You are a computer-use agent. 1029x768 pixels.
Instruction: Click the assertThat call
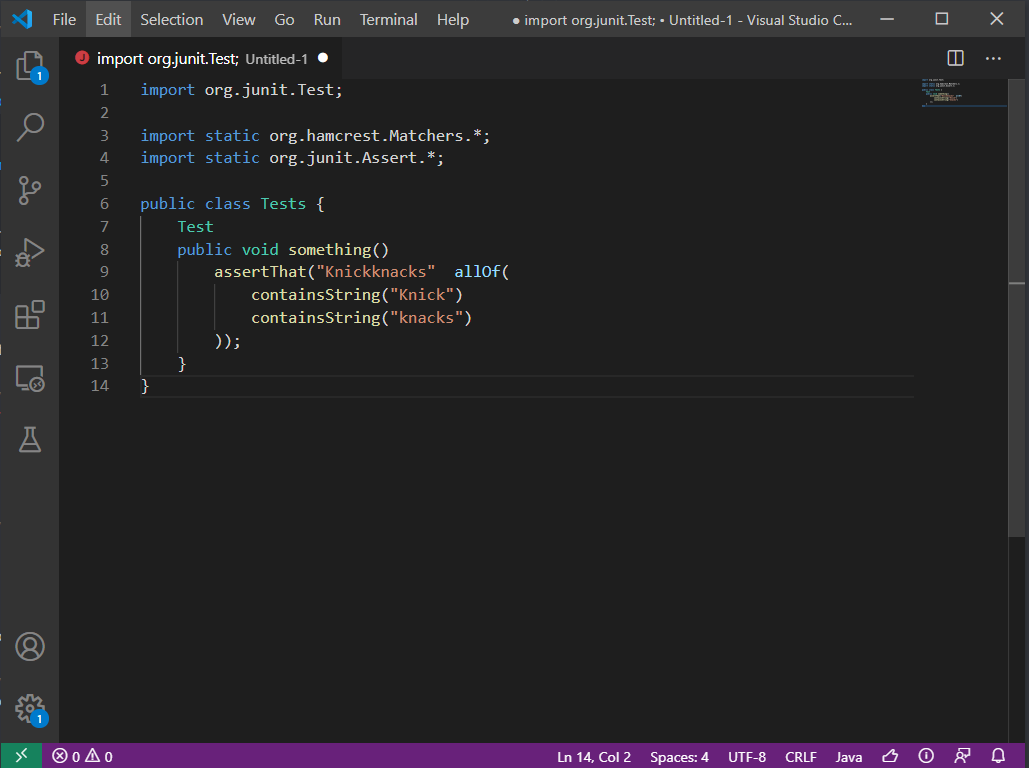tap(260, 272)
